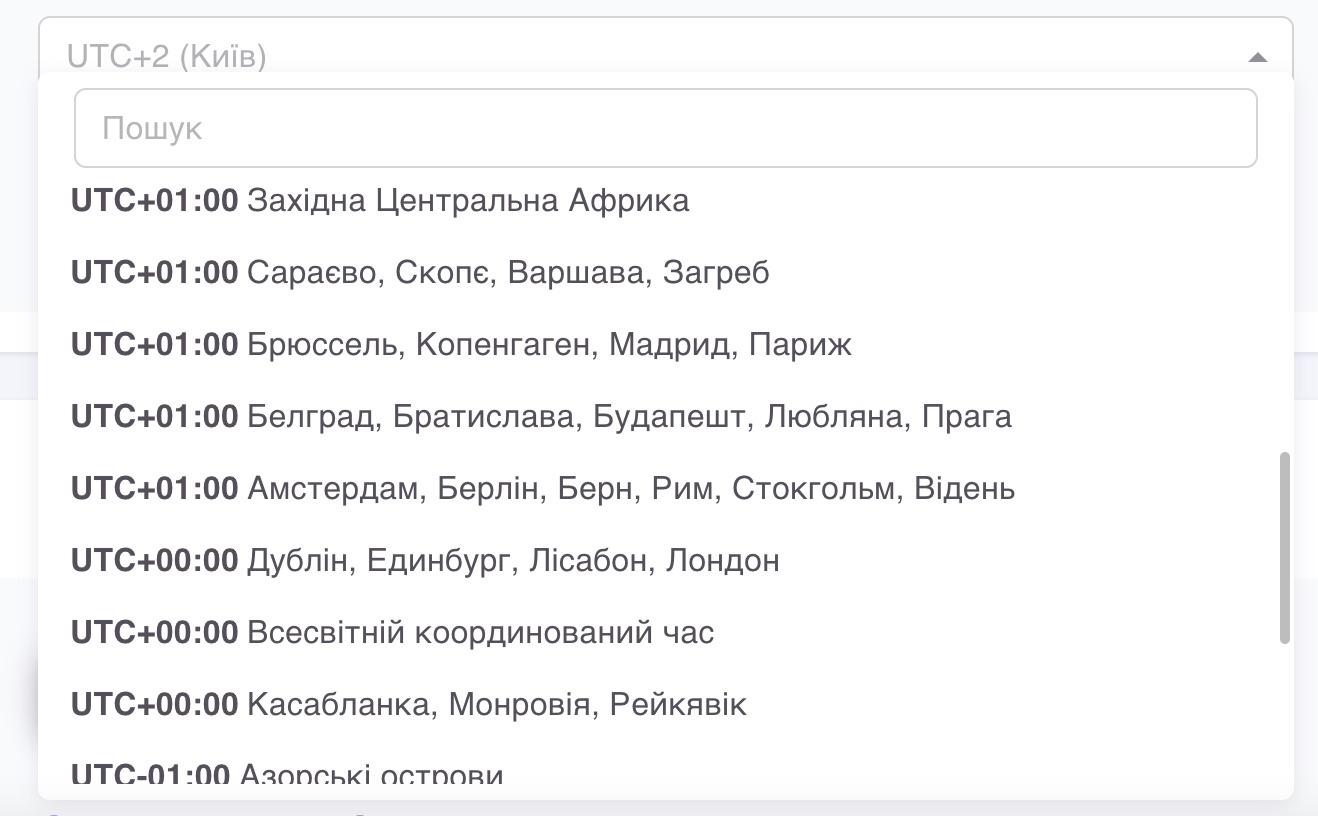Click the Рейкявік entry in the list

coord(680,704)
